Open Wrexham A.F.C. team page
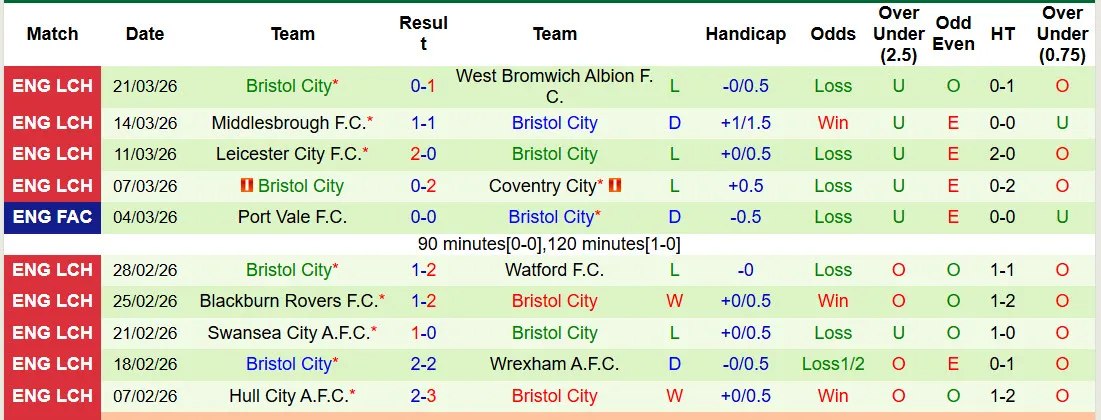 click(x=554, y=364)
